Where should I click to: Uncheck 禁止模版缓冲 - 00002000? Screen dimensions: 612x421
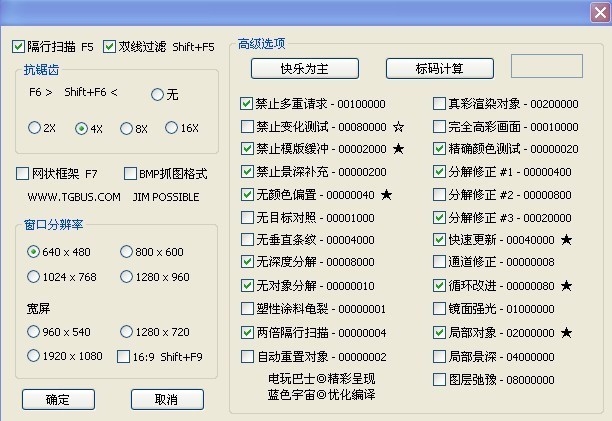[x=247, y=149]
